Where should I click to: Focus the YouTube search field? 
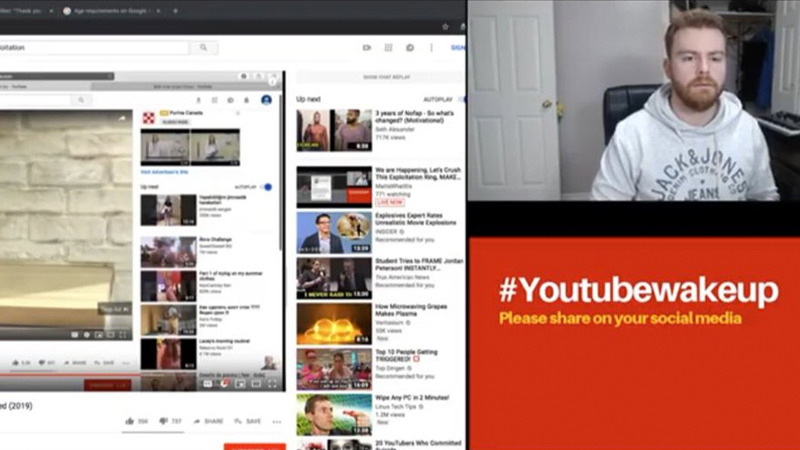click(94, 47)
